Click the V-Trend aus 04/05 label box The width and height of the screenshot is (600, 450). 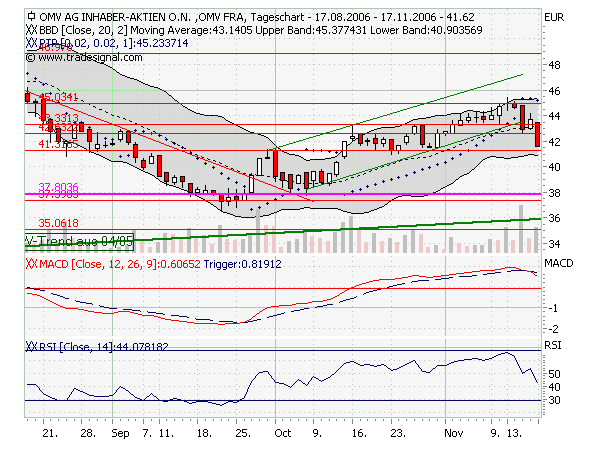[x=79, y=242]
